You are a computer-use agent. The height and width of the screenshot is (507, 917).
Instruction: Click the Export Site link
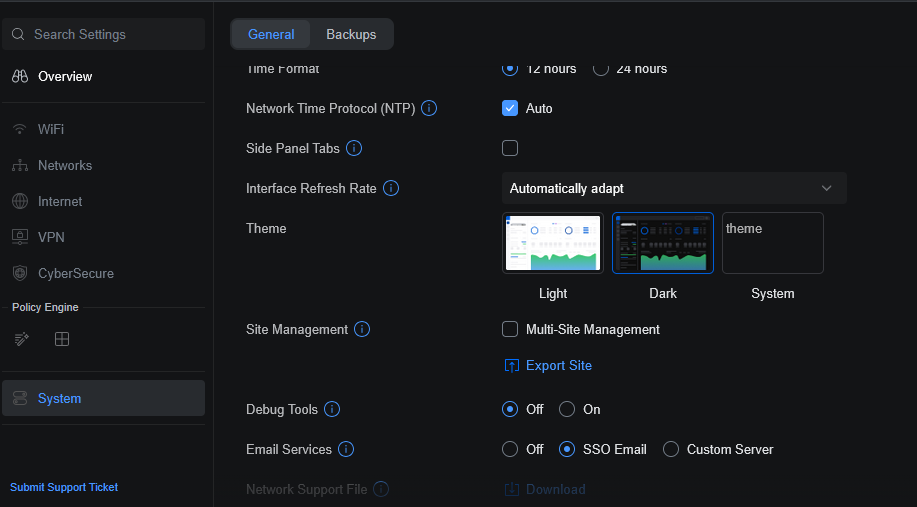point(558,365)
